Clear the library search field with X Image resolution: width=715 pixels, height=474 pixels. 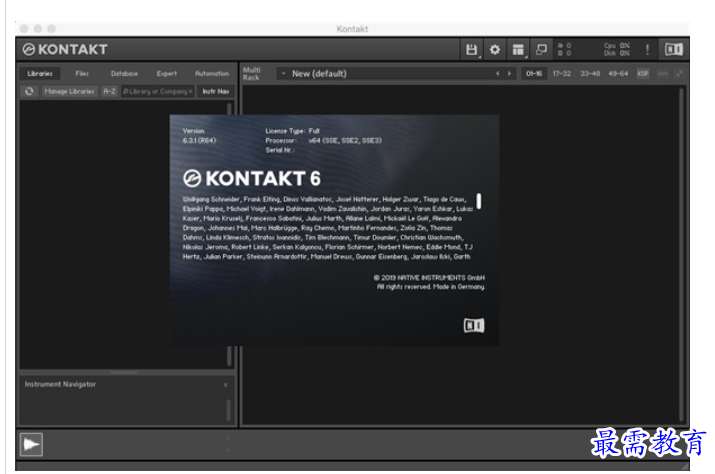(191, 91)
